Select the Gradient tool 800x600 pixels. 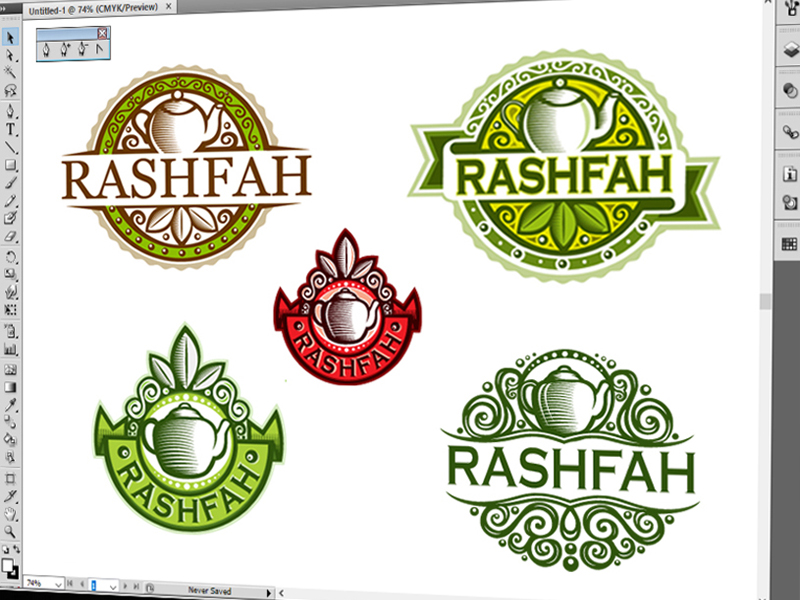pos(10,387)
